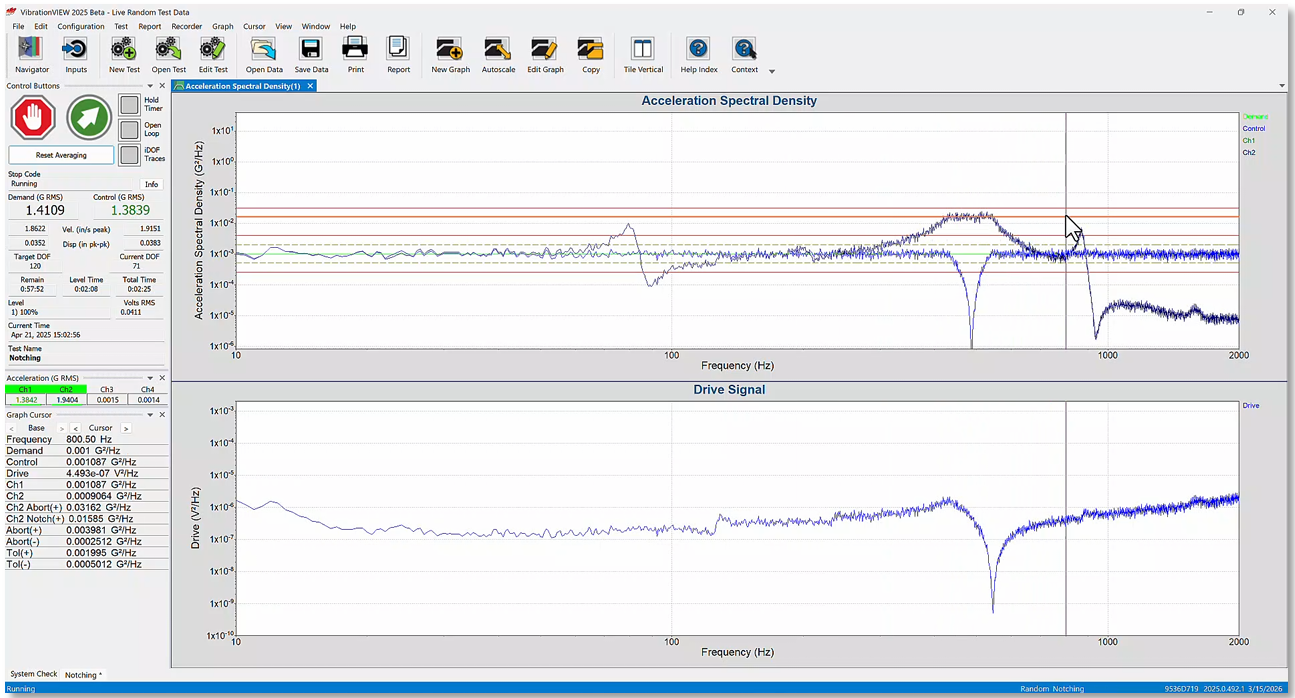
Task: Click the Report icon in toolbar
Action: pyautogui.click(x=398, y=55)
